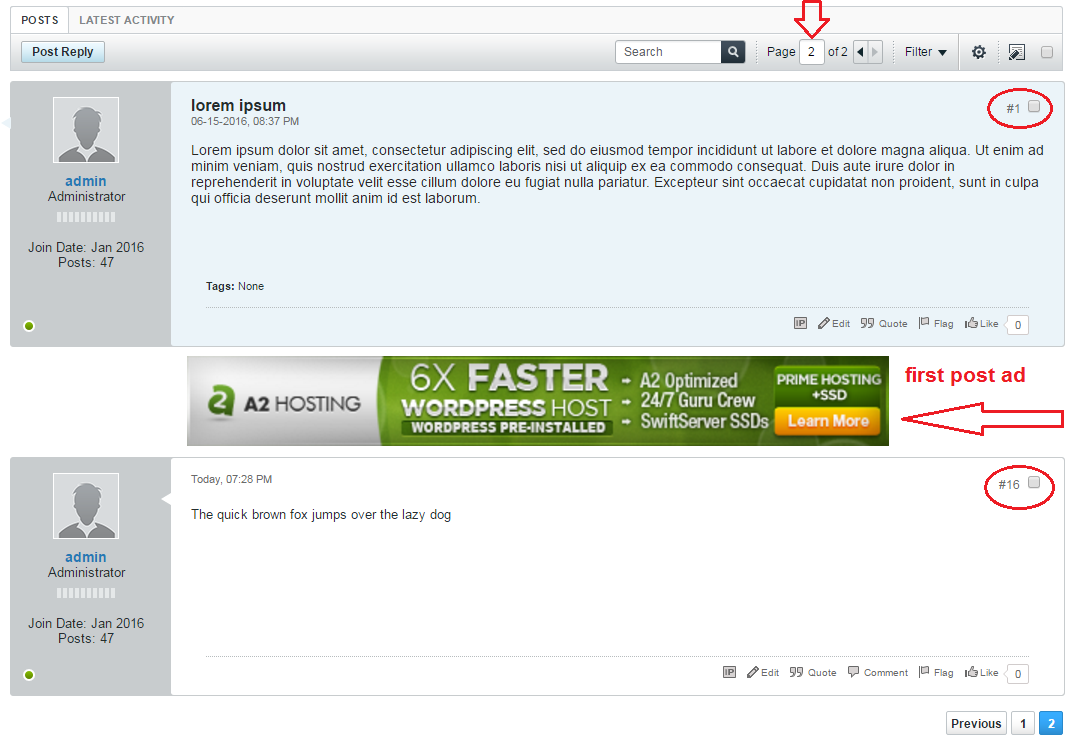Viewport: 1075px width, 743px height.
Task: Click like count on post #16
Action: [1017, 674]
